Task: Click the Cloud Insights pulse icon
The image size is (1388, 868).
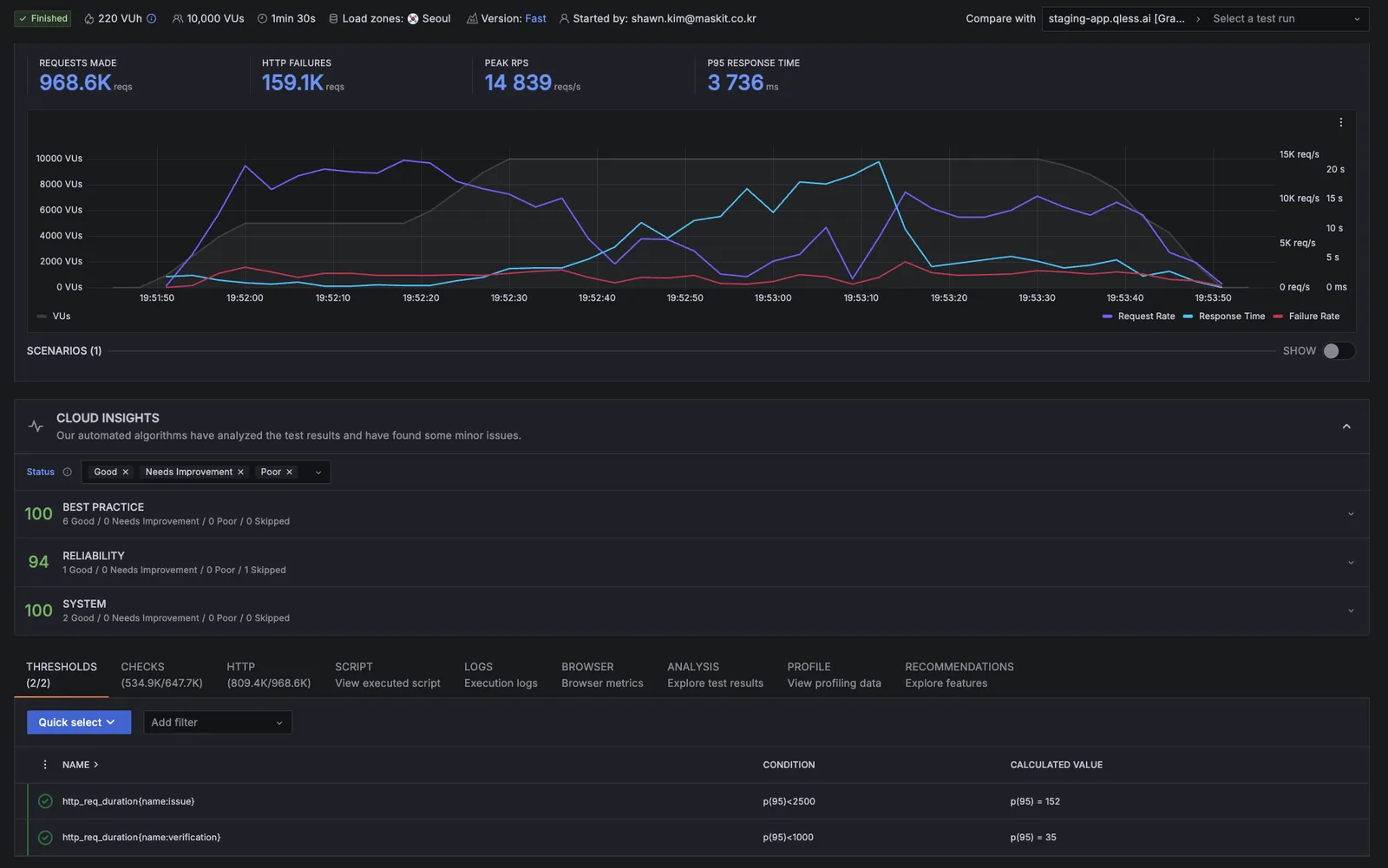Action: click(36, 426)
